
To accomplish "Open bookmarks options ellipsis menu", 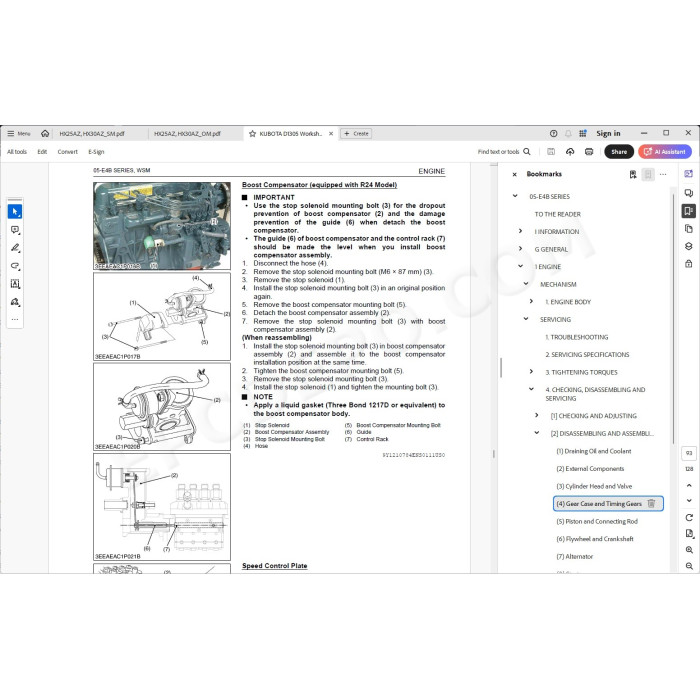I will pyautogui.click(x=663, y=175).
